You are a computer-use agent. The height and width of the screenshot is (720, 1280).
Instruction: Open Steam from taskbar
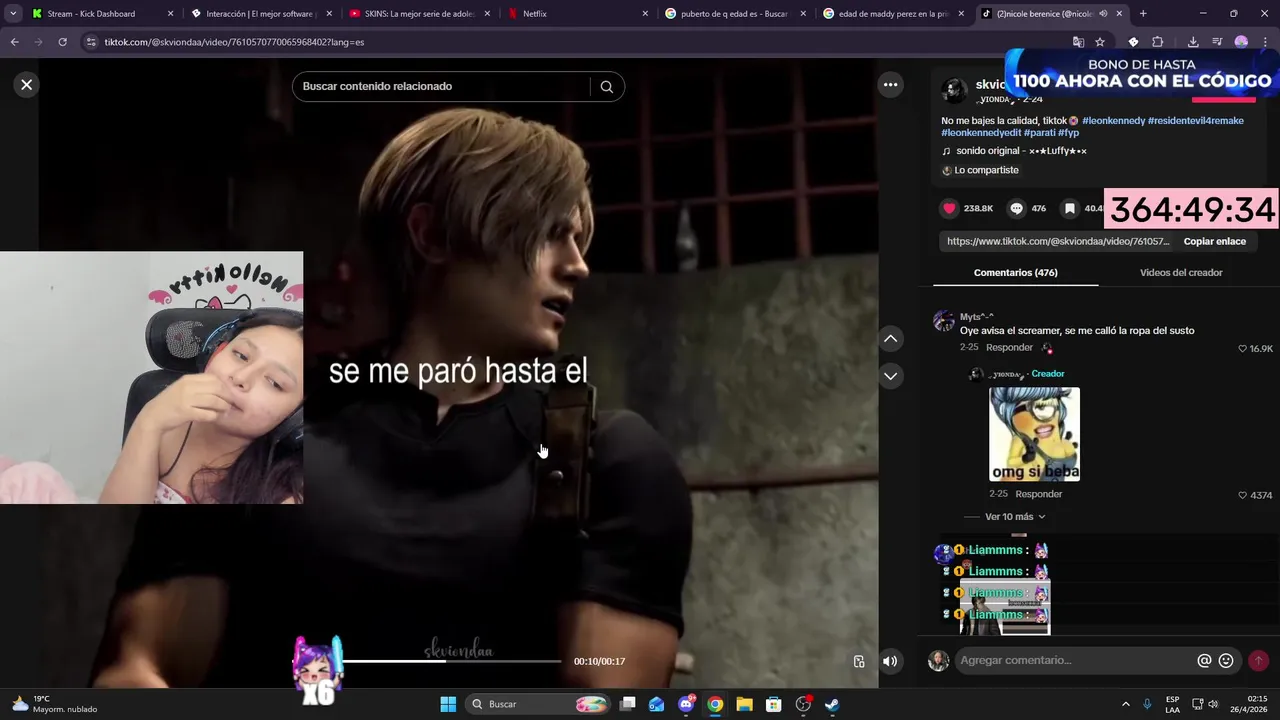point(832,704)
